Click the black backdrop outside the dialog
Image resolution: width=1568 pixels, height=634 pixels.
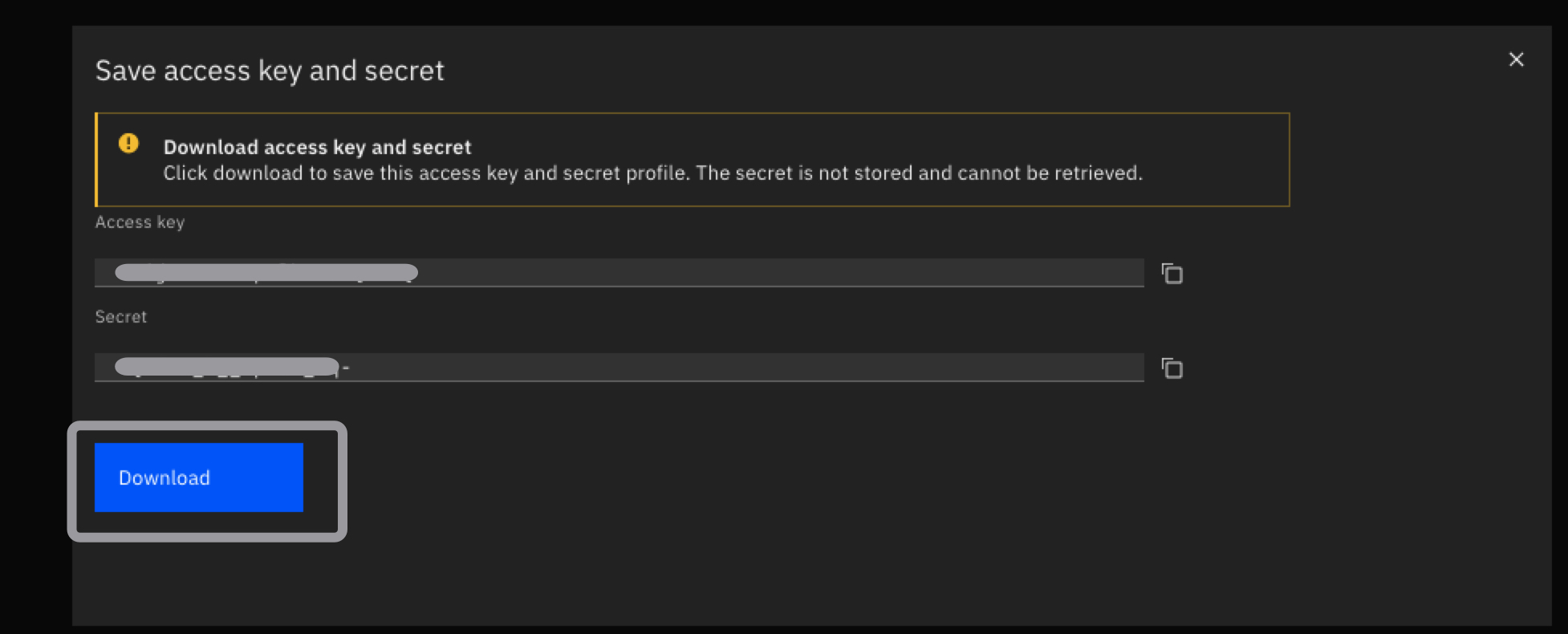(36, 321)
